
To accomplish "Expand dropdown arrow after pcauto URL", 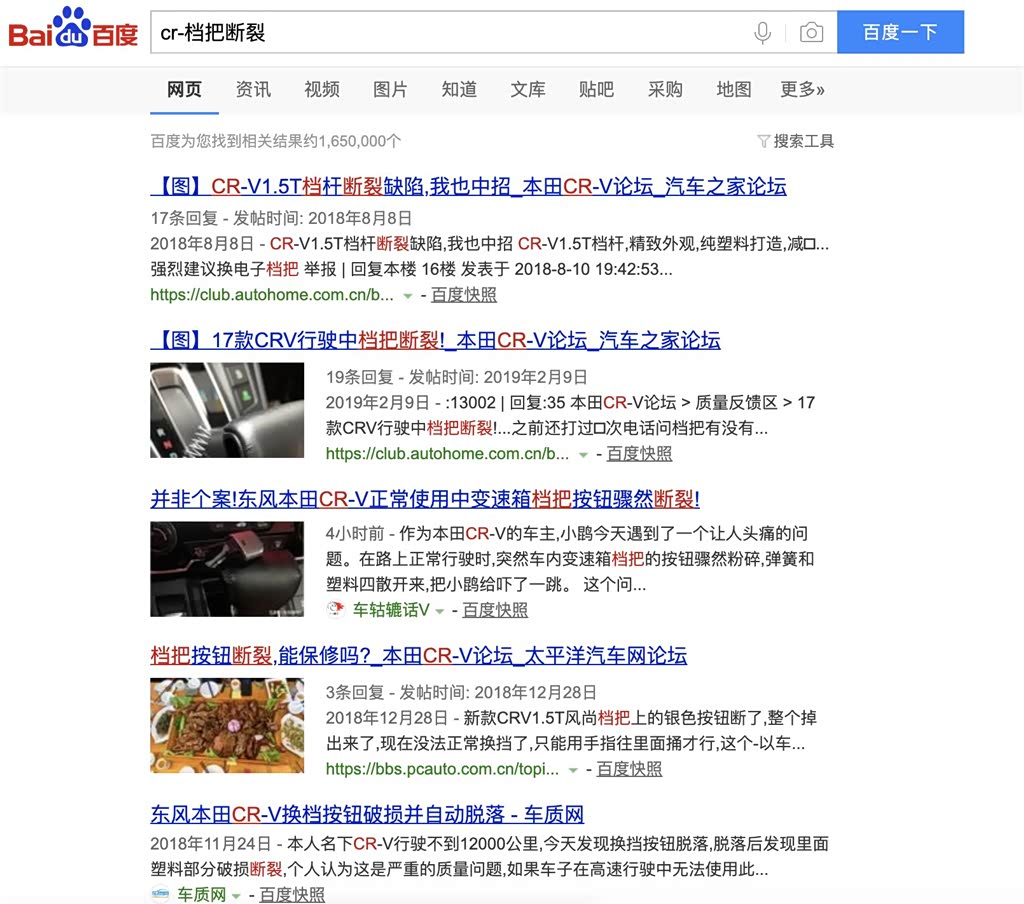I will click(x=573, y=770).
